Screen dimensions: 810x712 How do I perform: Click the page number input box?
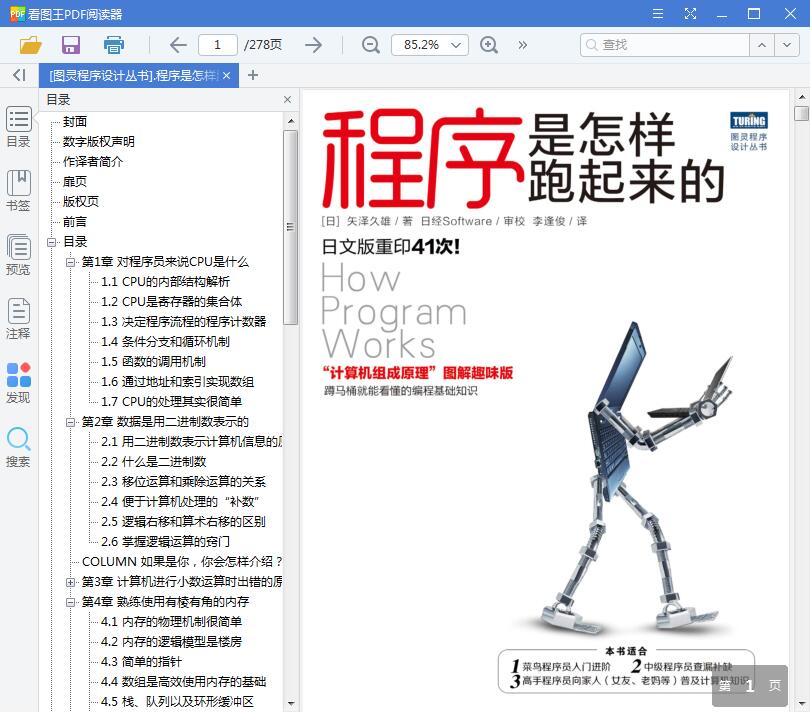[217, 45]
